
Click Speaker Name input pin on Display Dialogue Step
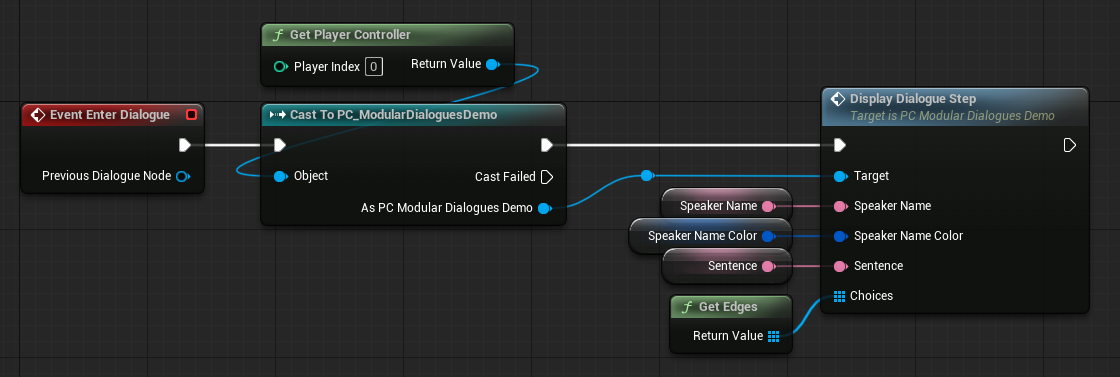(840, 206)
